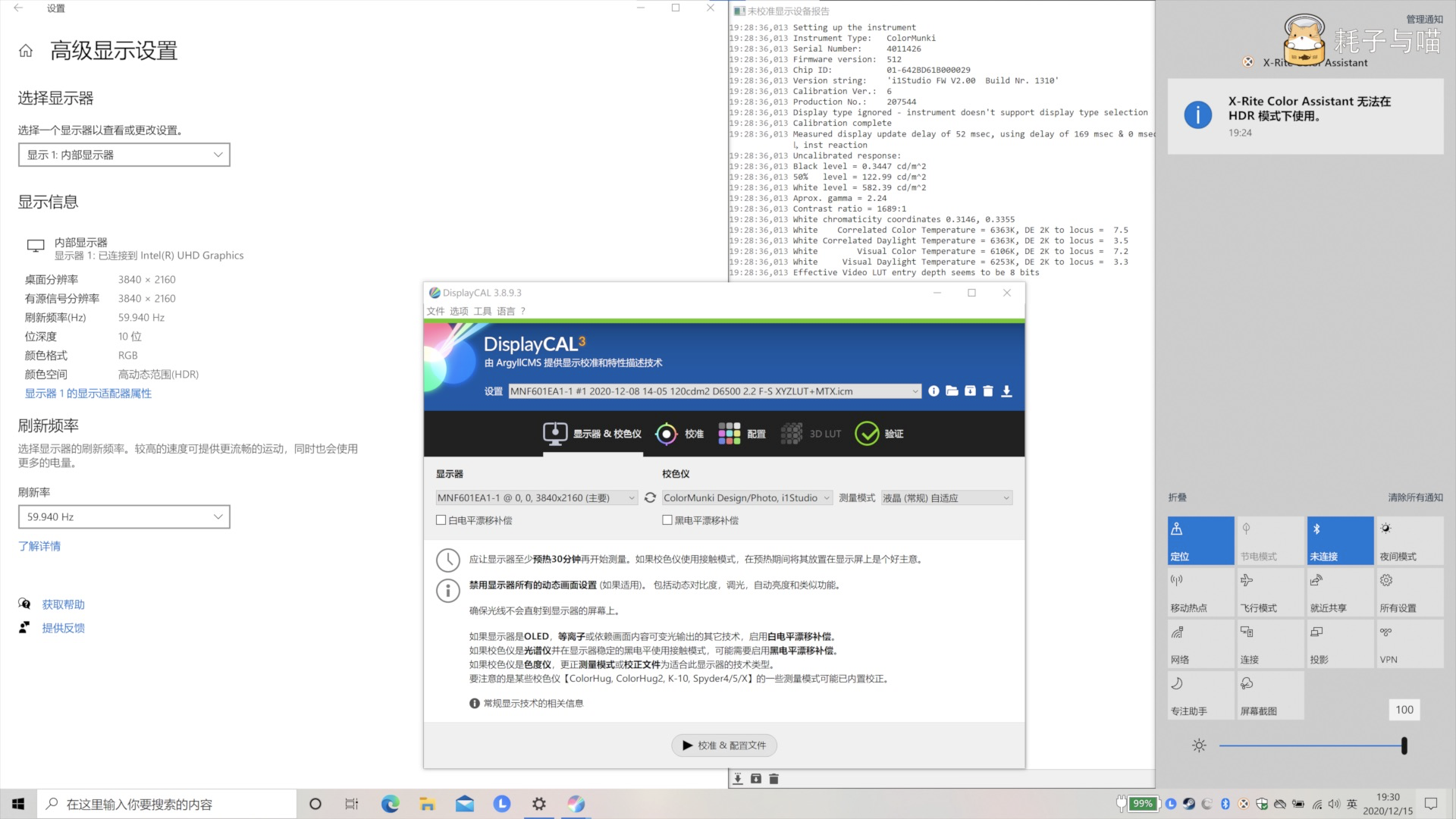Toggle the Bluetooth not-connected quick action
Image resolution: width=1456 pixels, height=819 pixels.
(1341, 541)
